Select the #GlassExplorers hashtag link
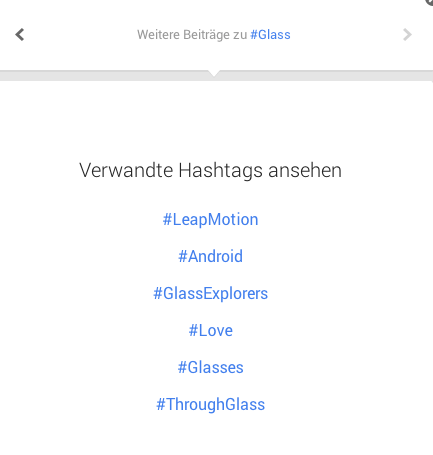 click(210, 294)
